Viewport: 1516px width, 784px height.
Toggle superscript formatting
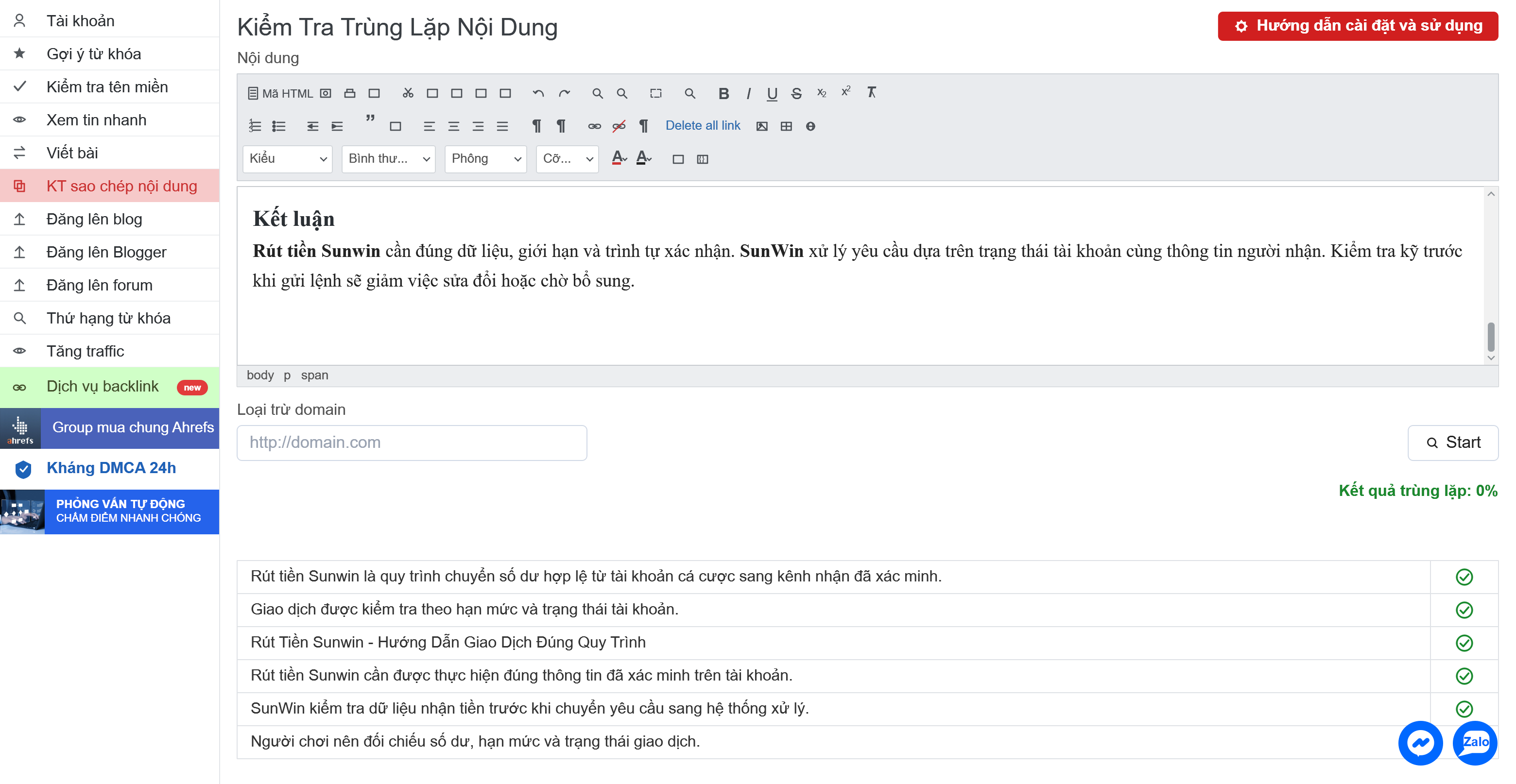click(x=845, y=92)
